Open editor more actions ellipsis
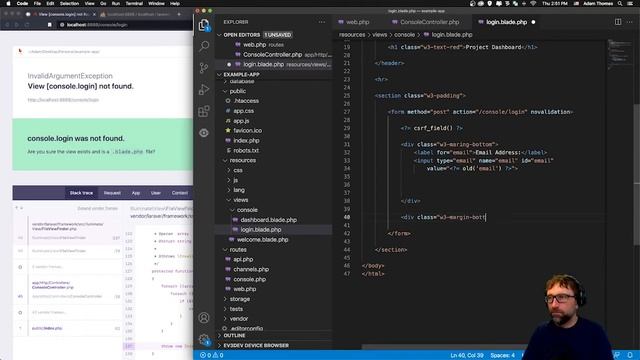Screen dimensions: 640x360 630,22
